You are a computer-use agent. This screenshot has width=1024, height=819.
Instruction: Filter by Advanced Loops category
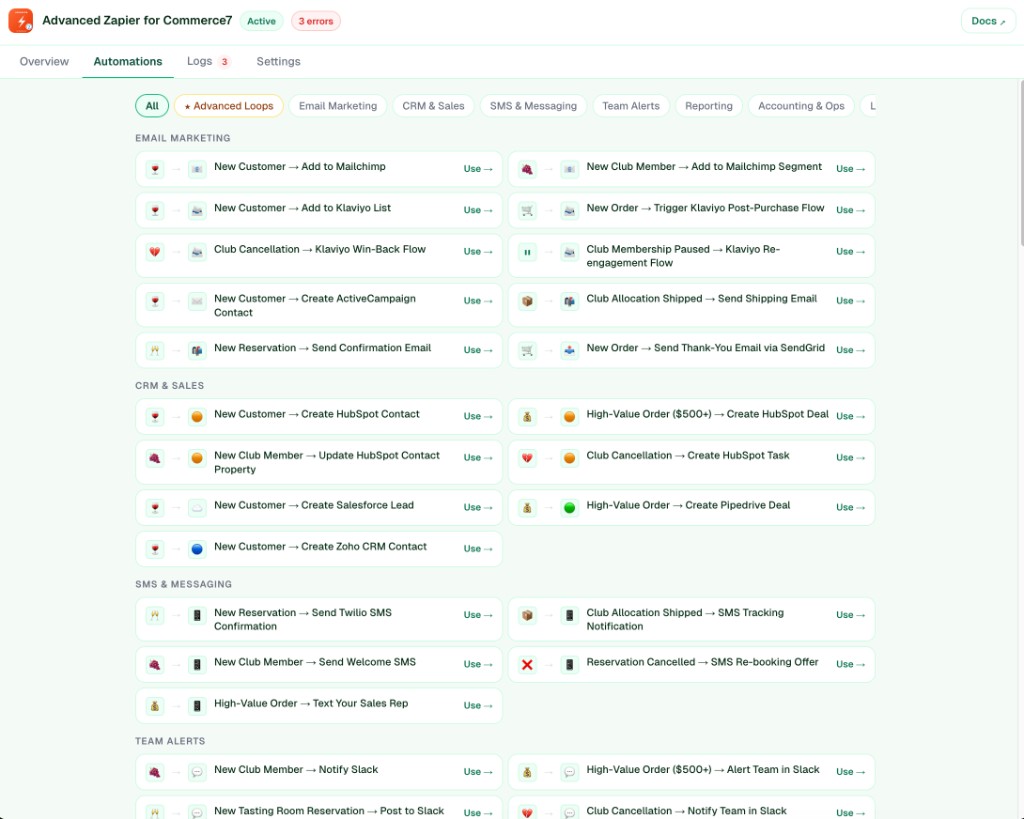point(229,106)
